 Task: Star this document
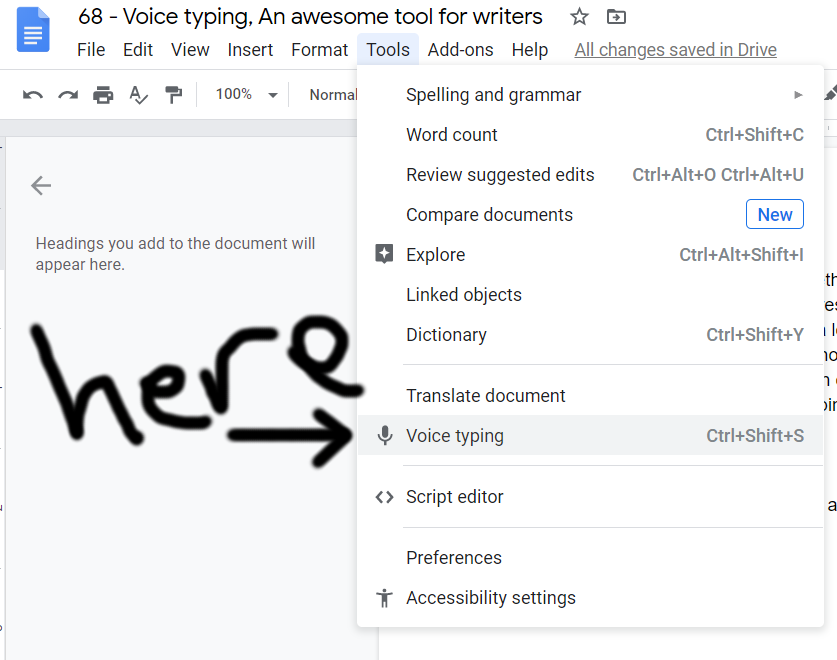[x=579, y=17]
